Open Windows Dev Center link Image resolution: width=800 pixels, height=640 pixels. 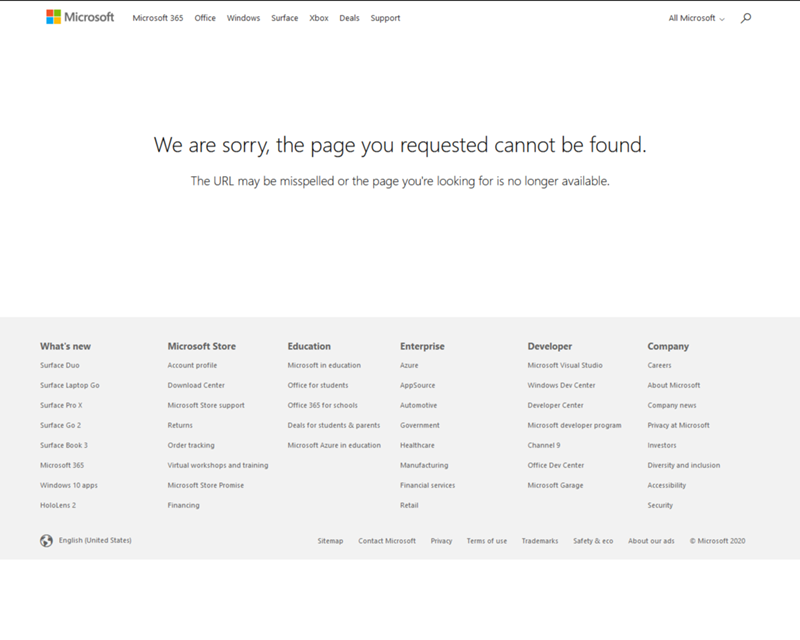561,385
